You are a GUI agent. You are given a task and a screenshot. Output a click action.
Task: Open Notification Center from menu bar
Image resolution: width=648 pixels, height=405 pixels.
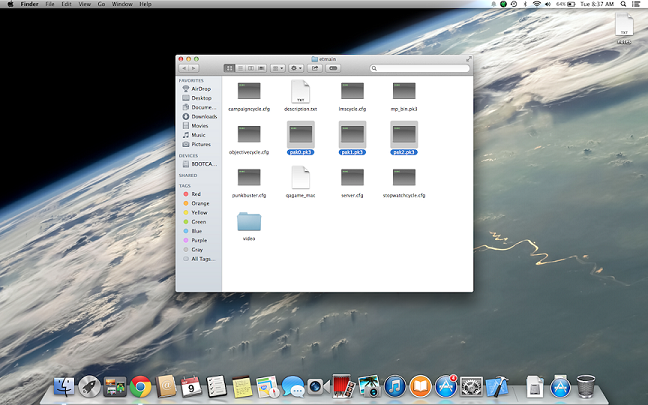coord(637,4)
